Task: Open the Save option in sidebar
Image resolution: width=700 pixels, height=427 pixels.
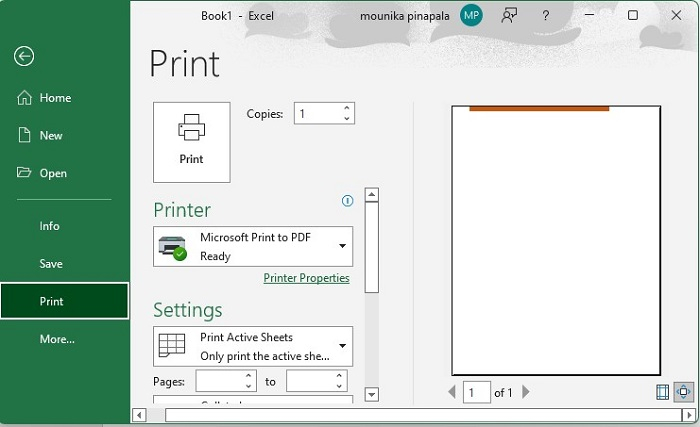Action: click(51, 264)
